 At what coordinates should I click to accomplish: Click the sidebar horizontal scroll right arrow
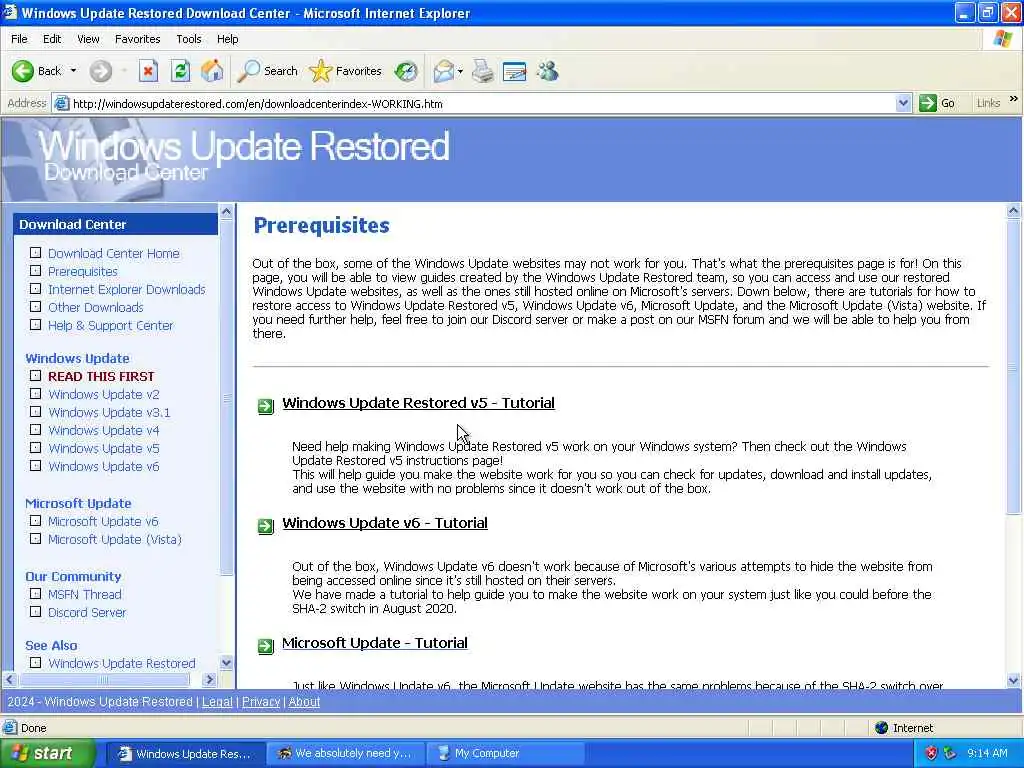coord(209,680)
